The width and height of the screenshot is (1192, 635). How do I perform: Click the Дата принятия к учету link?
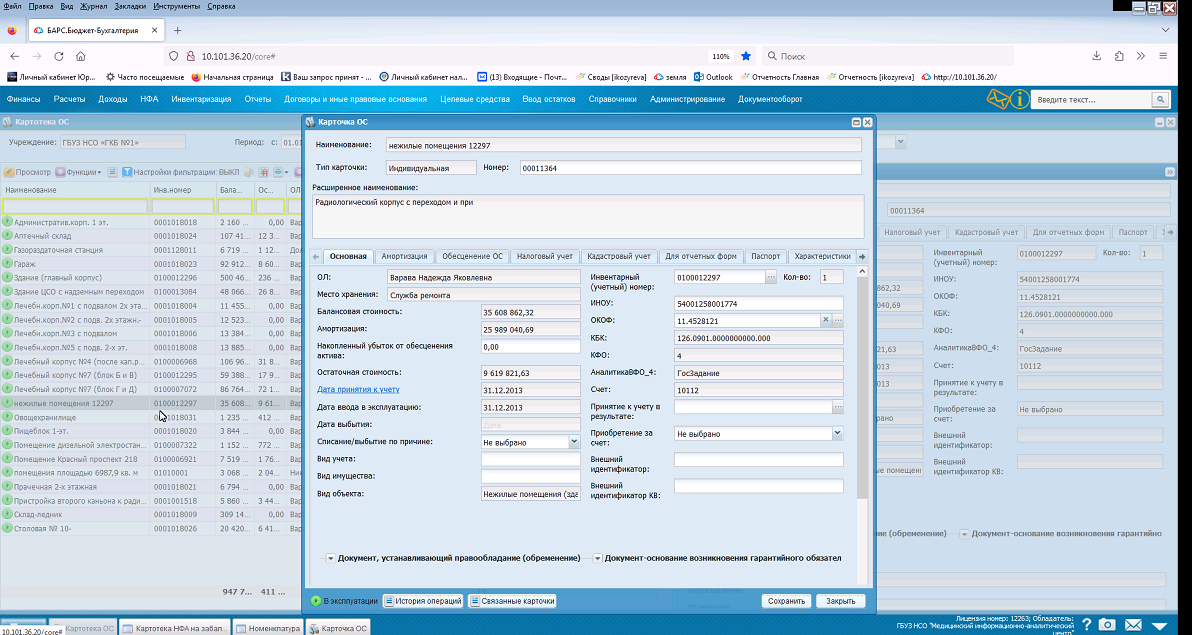pos(358,389)
